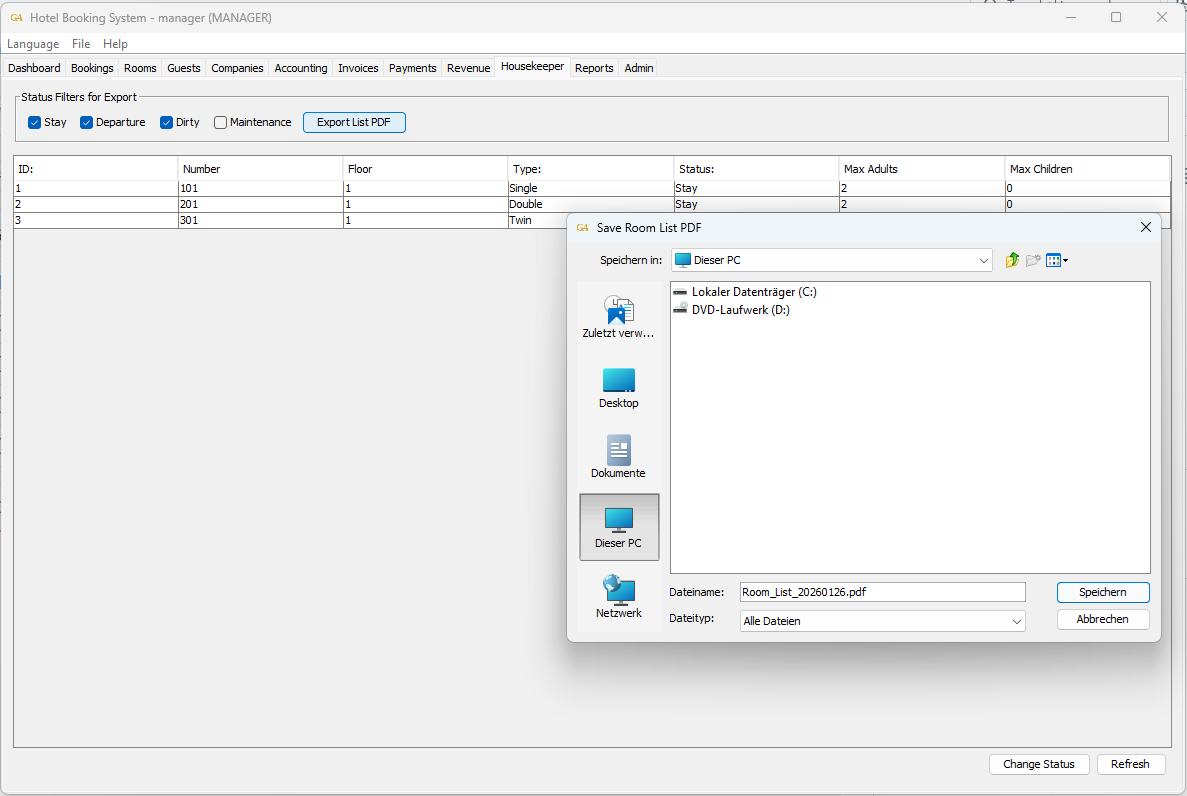Click the Dateiname text field
The height and width of the screenshot is (796, 1187).
(882, 592)
